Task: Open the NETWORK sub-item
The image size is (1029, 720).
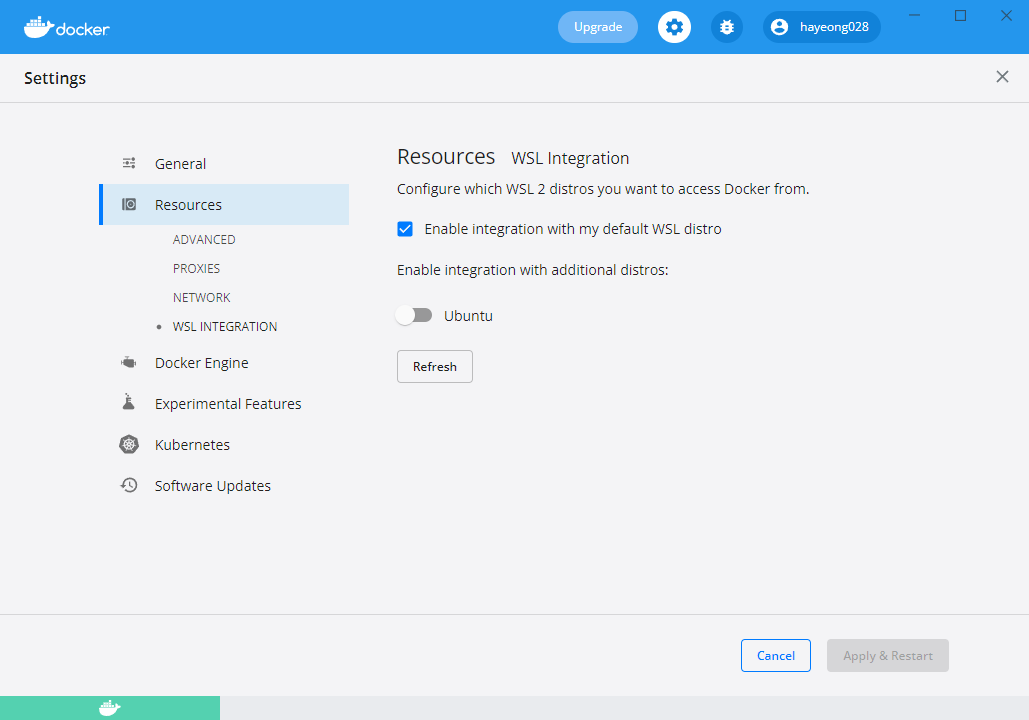Action: pyautogui.click(x=201, y=297)
